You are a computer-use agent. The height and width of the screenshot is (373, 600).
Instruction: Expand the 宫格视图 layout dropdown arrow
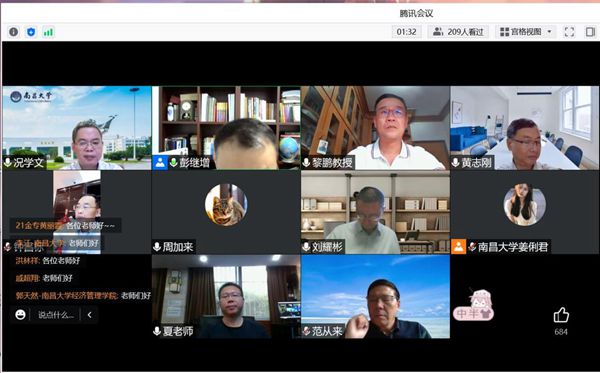click(x=549, y=32)
